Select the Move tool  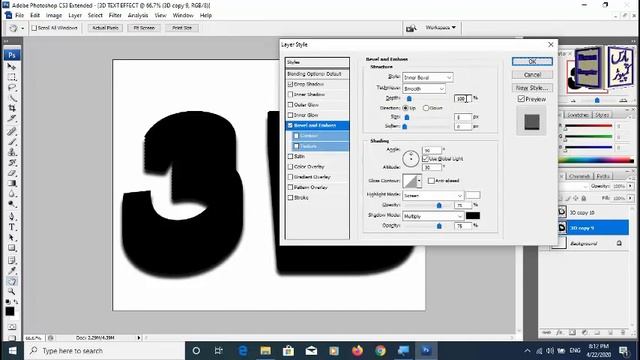pyautogui.click(x=12, y=66)
